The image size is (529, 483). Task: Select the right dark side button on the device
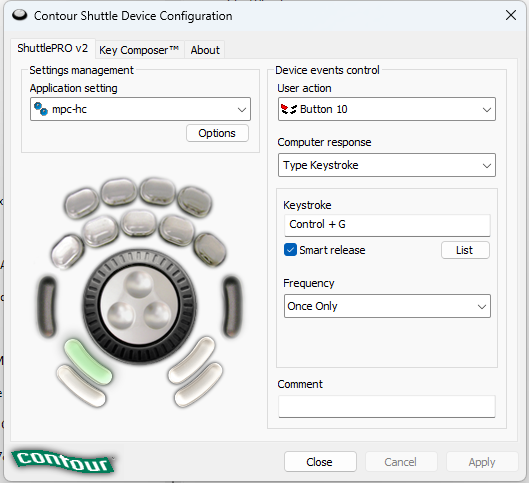(x=232, y=307)
